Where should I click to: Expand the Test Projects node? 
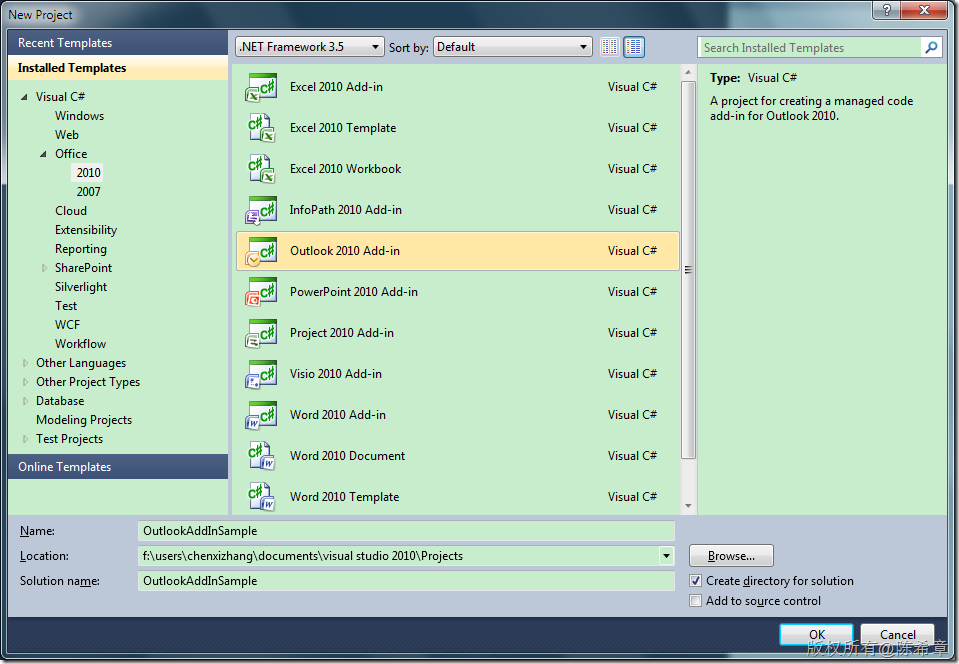tap(25, 439)
